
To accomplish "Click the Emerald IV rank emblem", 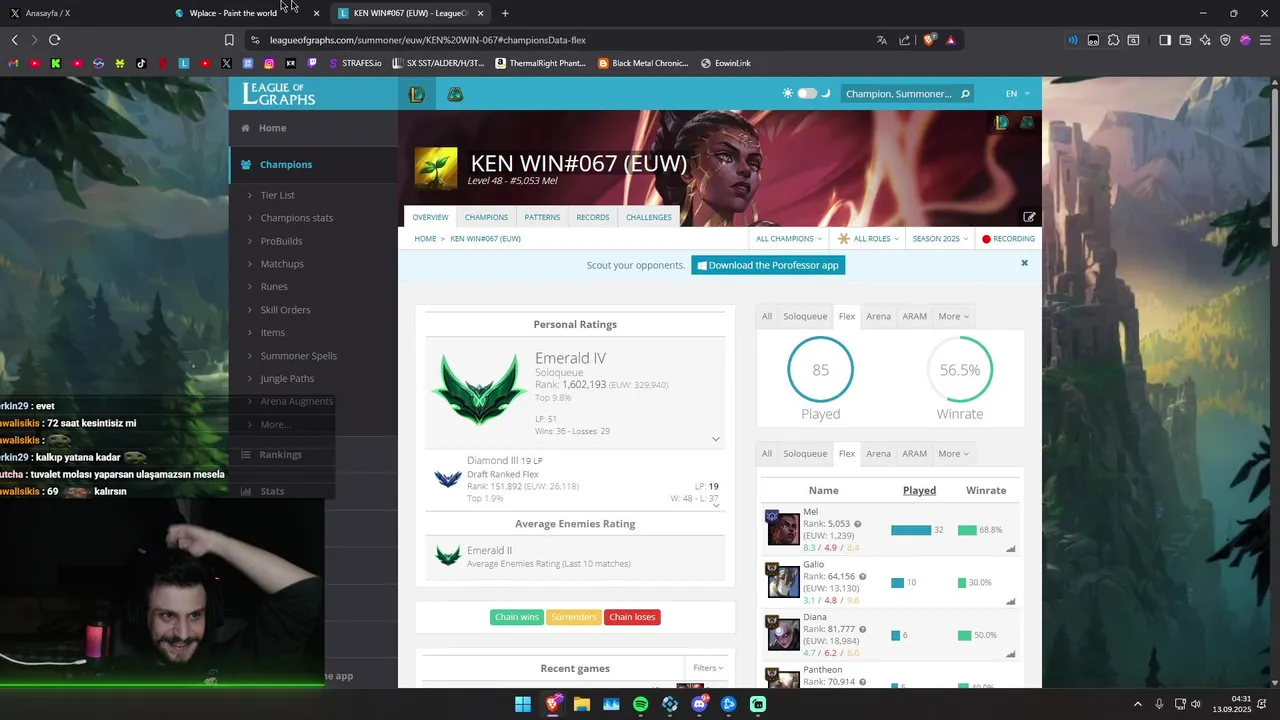I will pos(479,390).
